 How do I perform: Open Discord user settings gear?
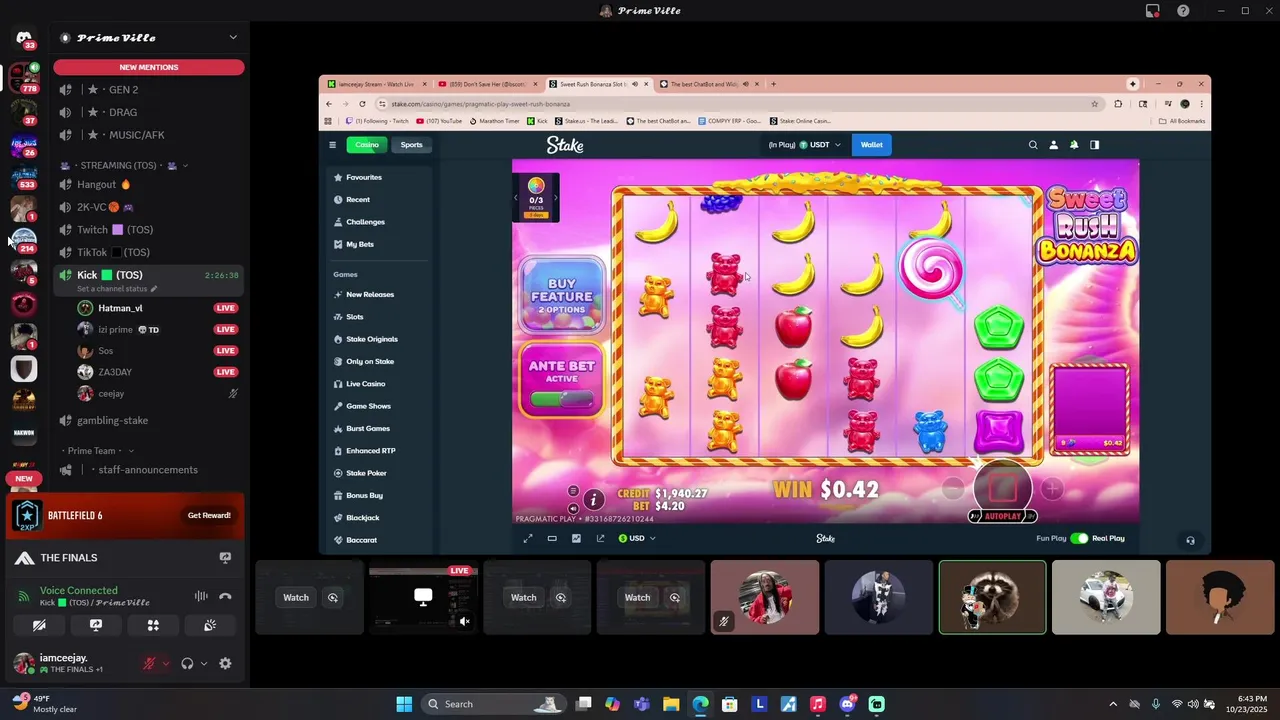[x=225, y=663]
